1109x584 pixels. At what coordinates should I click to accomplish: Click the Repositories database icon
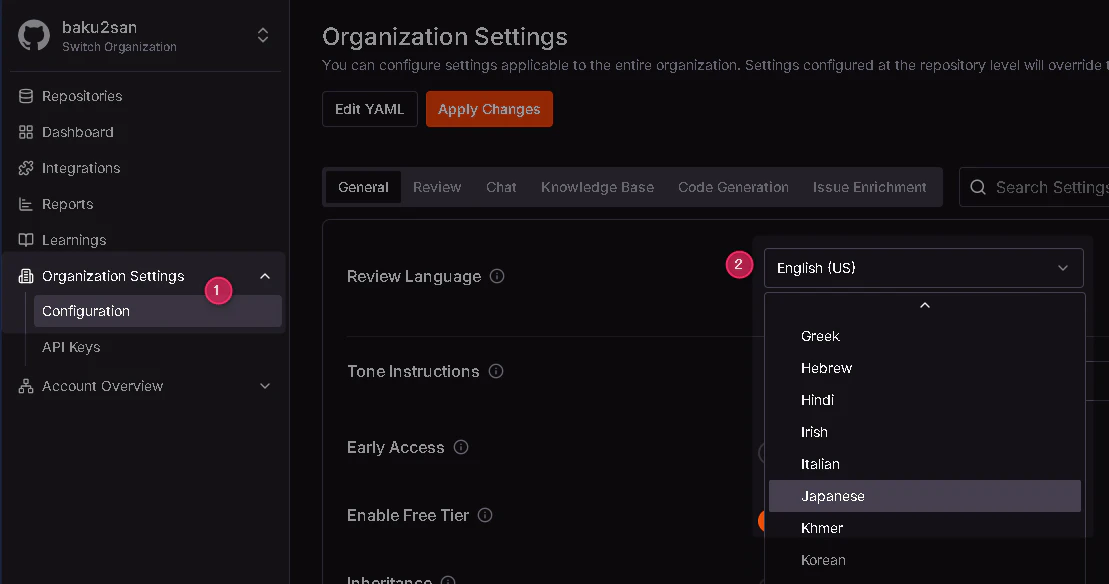26,96
